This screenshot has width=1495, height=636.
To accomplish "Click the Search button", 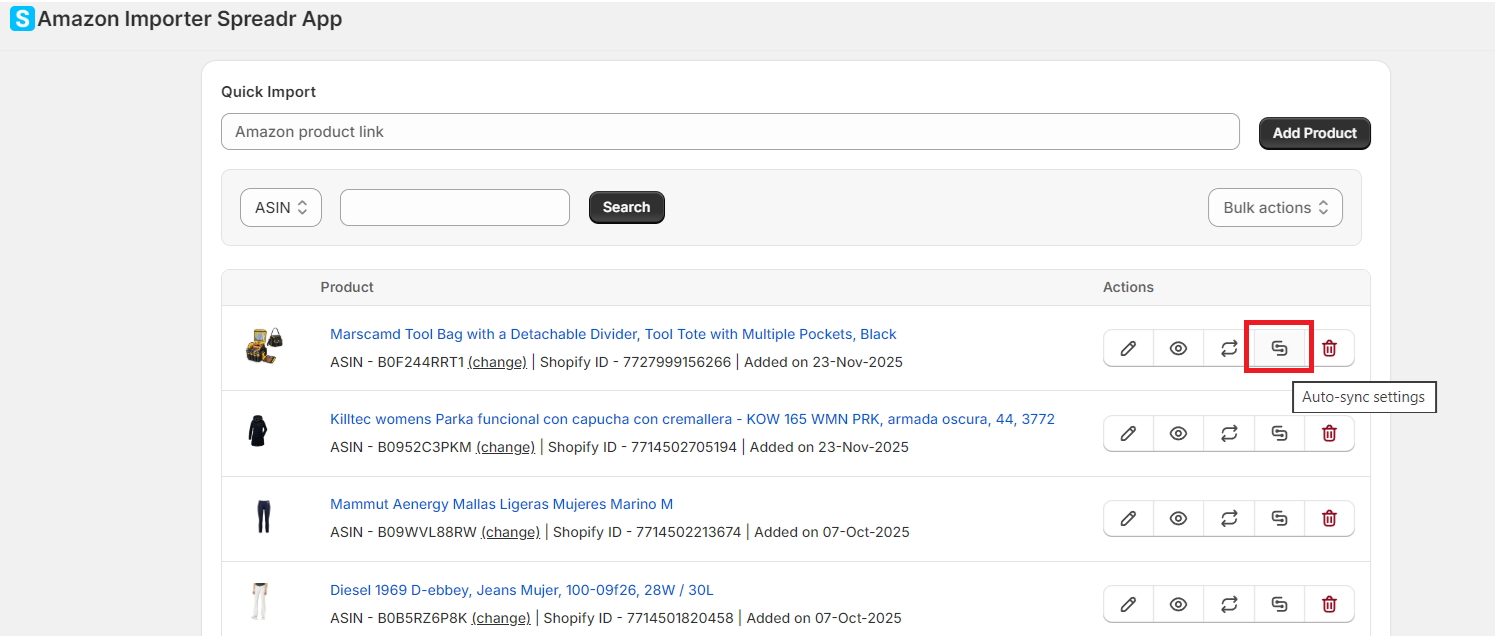I will [x=627, y=207].
